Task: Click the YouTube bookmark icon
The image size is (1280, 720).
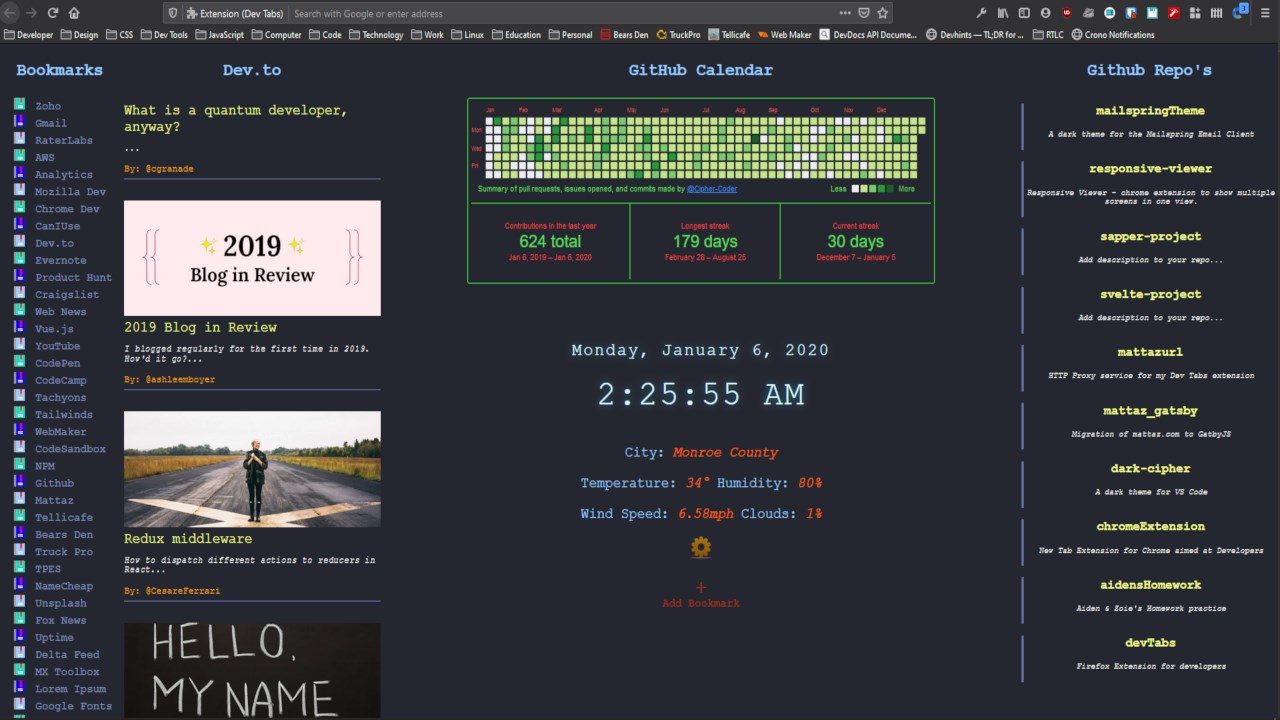Action: (19, 345)
